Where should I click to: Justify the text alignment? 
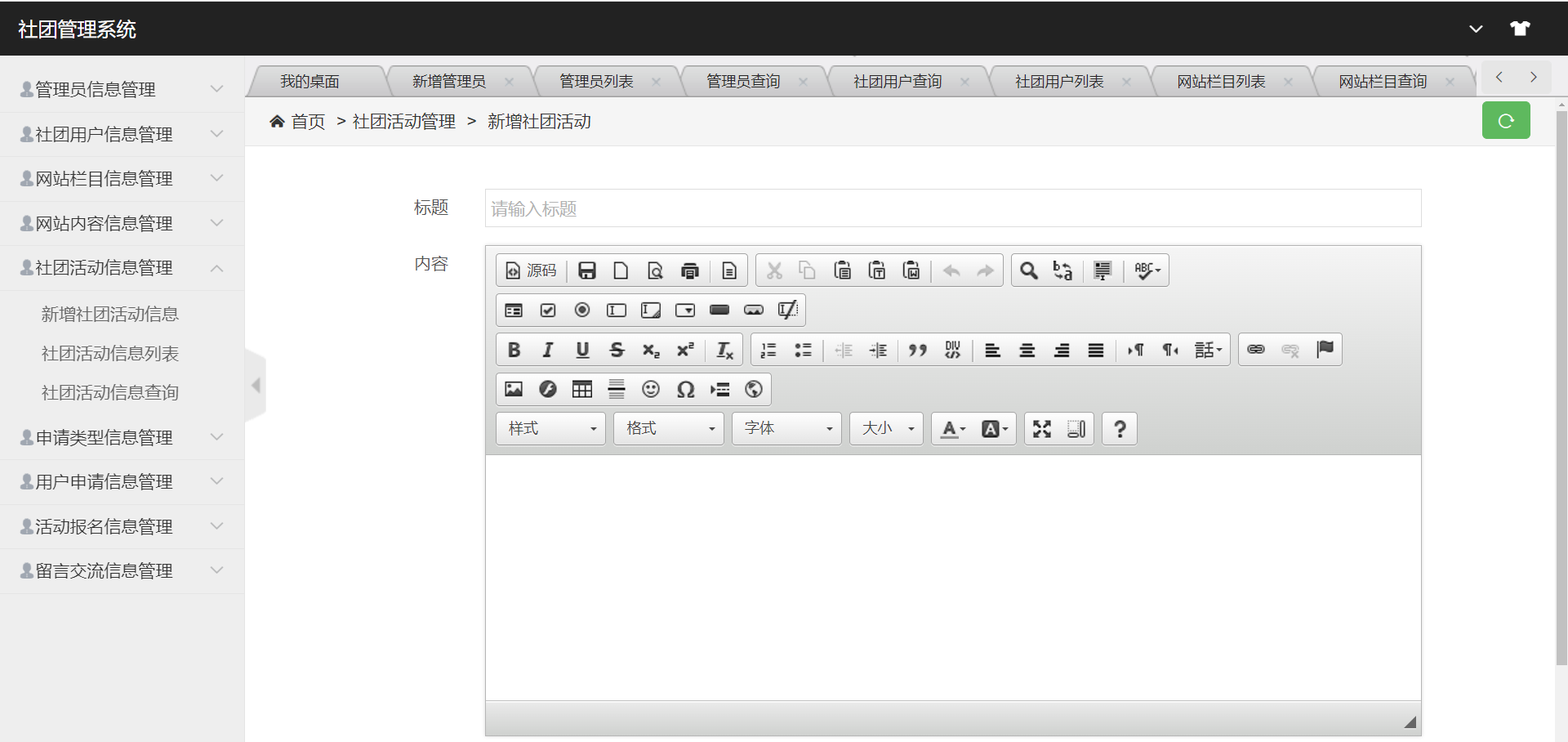pyautogui.click(x=1095, y=350)
